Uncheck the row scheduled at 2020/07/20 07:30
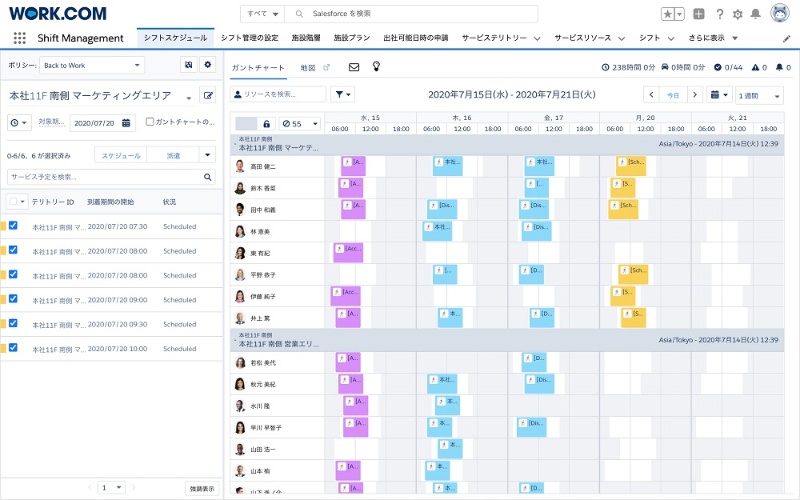This screenshot has width=800, height=500. (13, 226)
